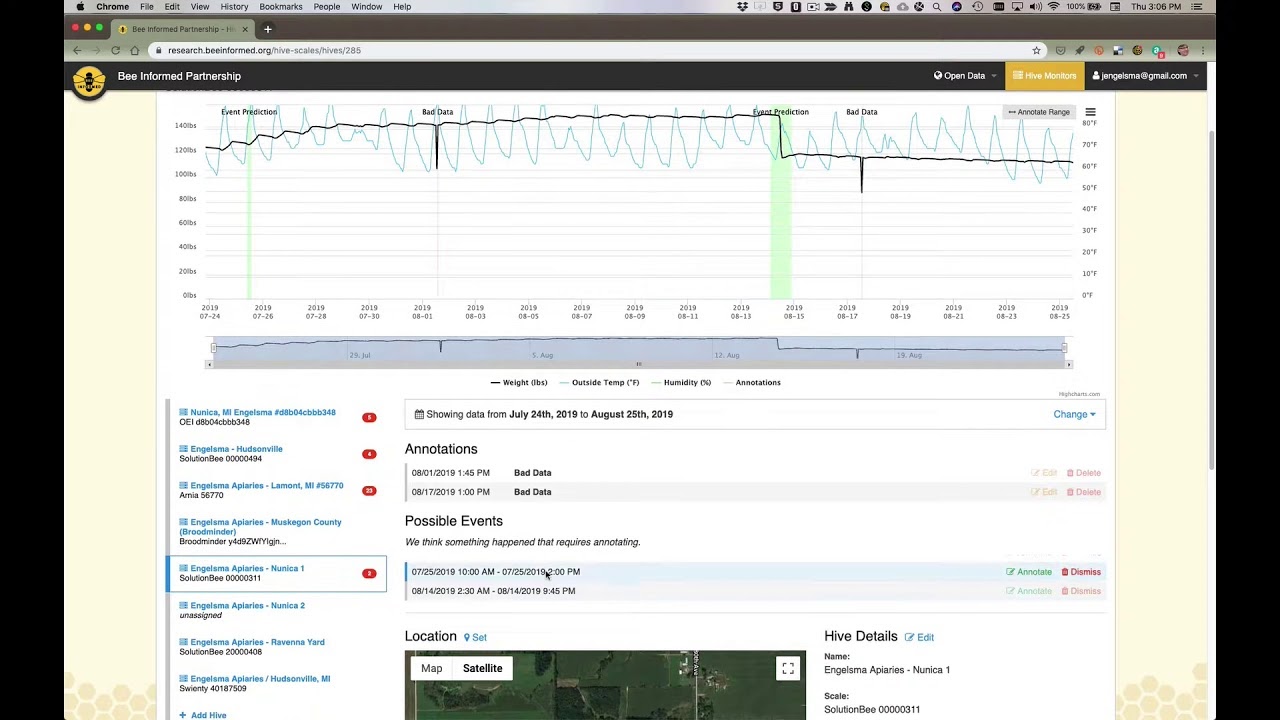Open a new browser tab
This screenshot has height=720, width=1280.
268,29
